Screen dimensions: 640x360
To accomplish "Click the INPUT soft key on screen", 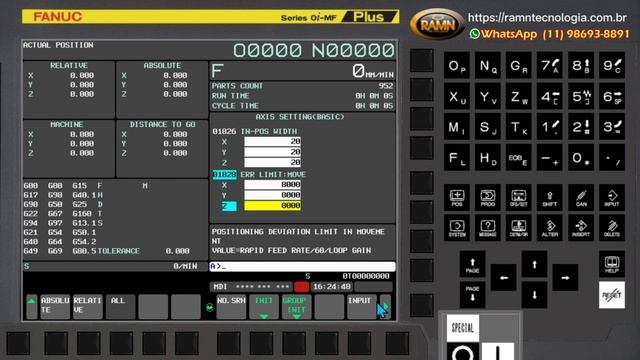I will pyautogui.click(x=361, y=306).
